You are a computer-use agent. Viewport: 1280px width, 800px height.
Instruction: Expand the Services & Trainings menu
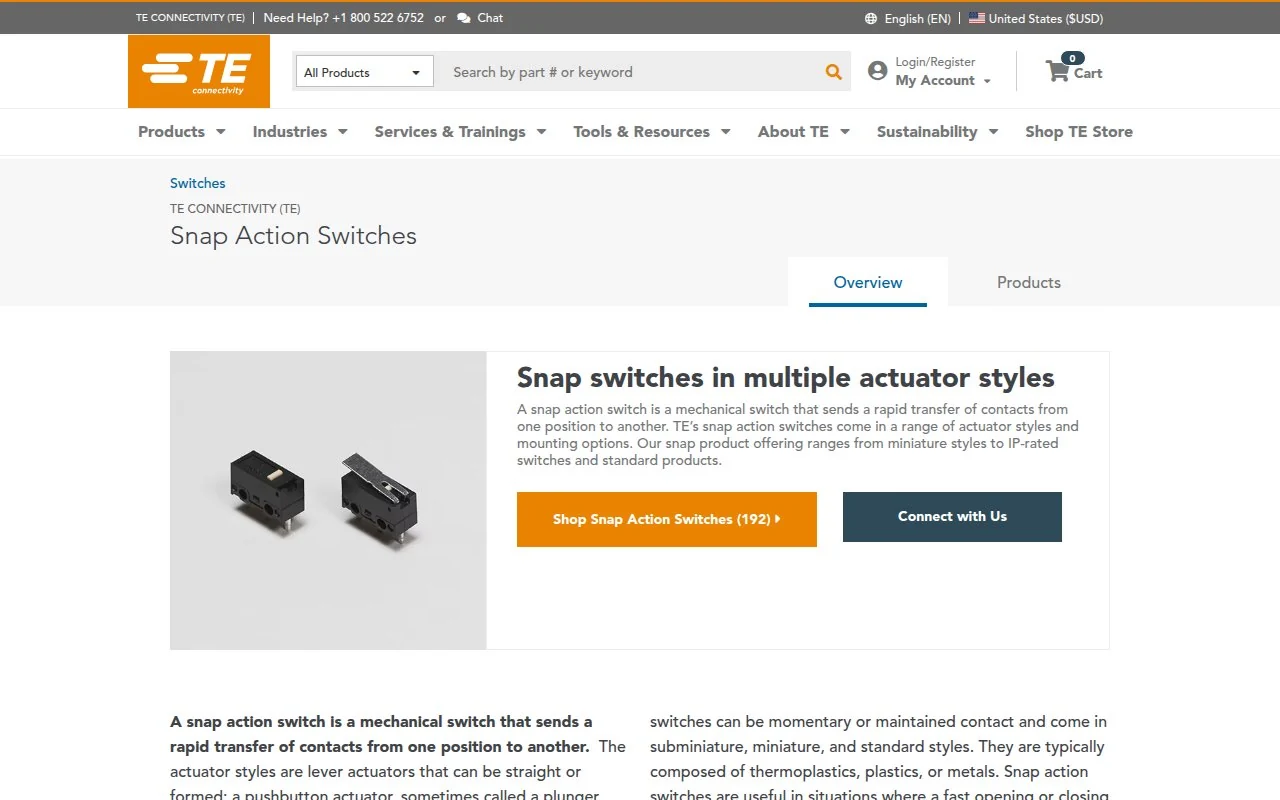460,131
